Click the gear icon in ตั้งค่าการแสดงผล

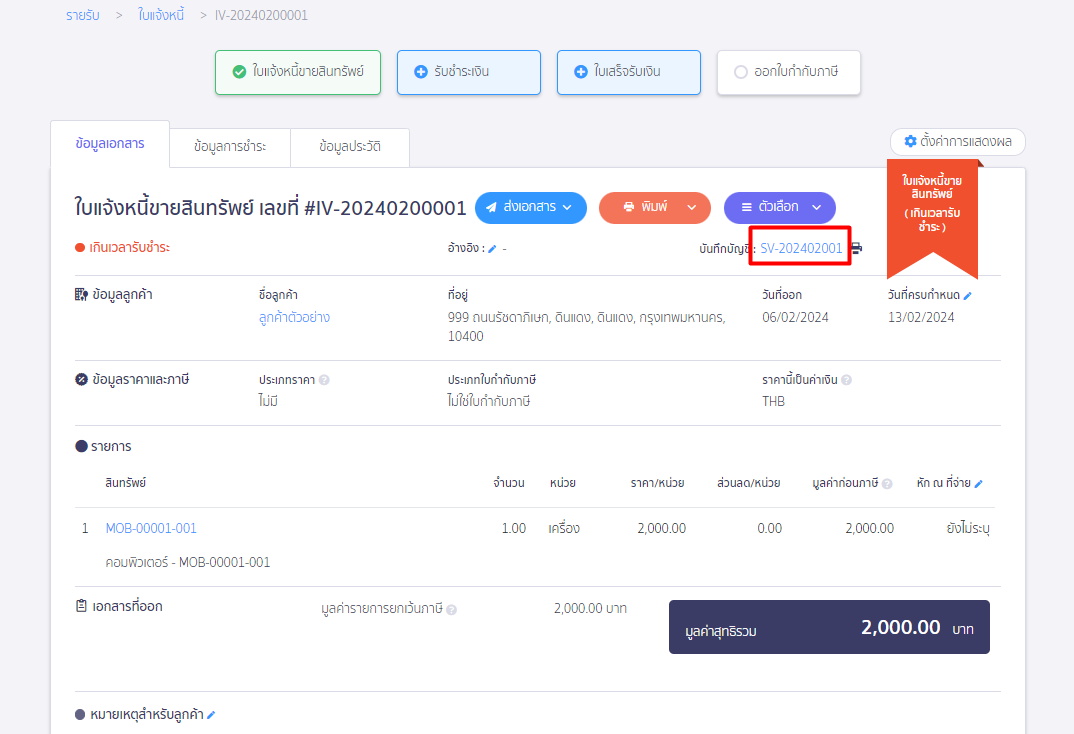910,141
